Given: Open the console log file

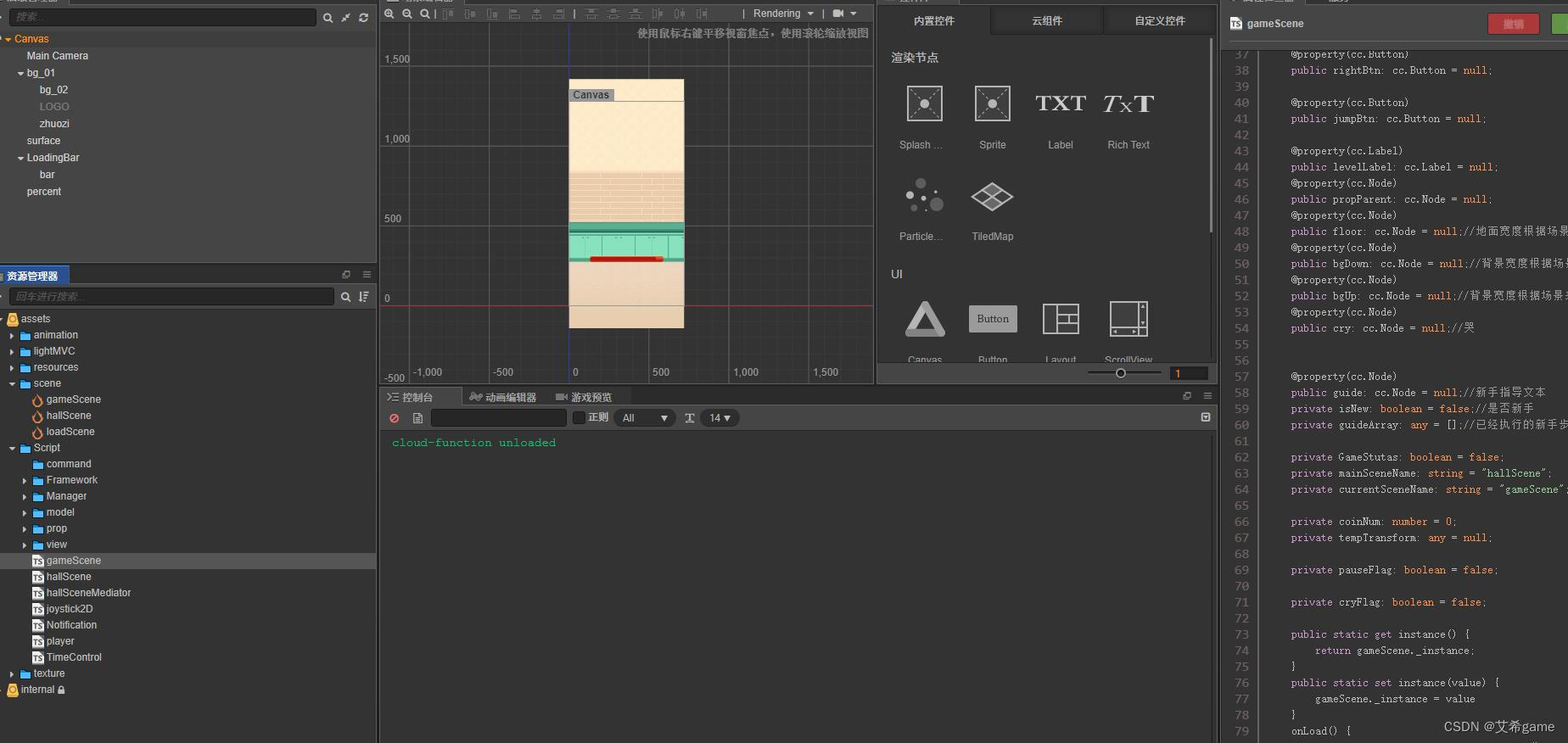Looking at the screenshot, I should [x=417, y=418].
